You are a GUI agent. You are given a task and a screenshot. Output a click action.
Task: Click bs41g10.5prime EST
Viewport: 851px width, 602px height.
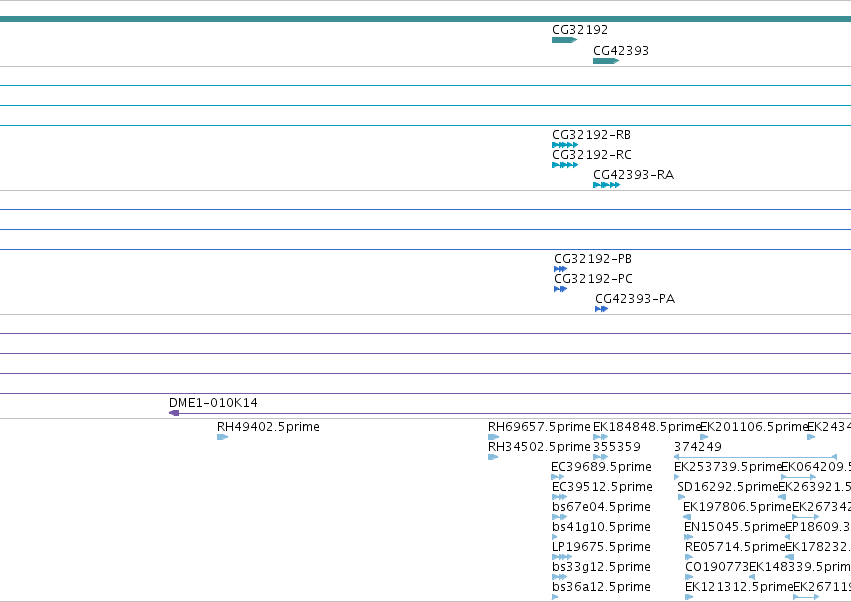601,527
